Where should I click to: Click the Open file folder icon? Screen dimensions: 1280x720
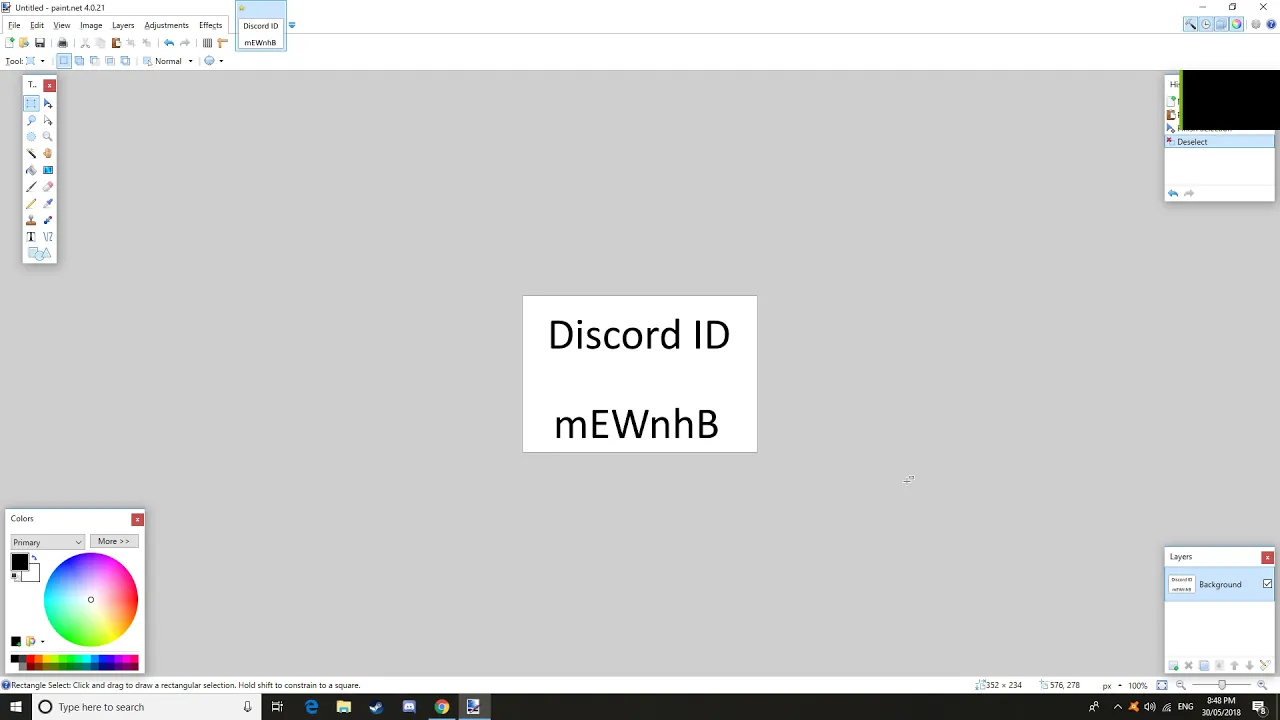point(24,43)
